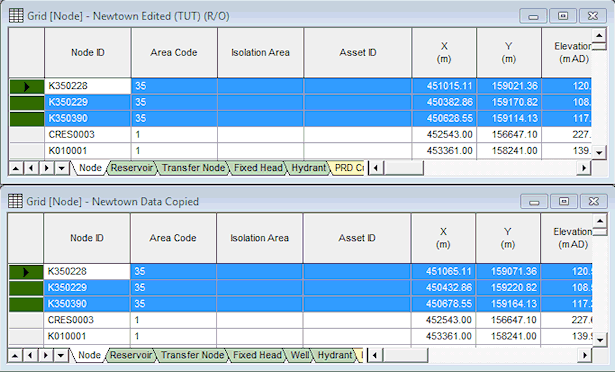Click Y value 159170.82 in Newtown Edited

(x=509, y=102)
